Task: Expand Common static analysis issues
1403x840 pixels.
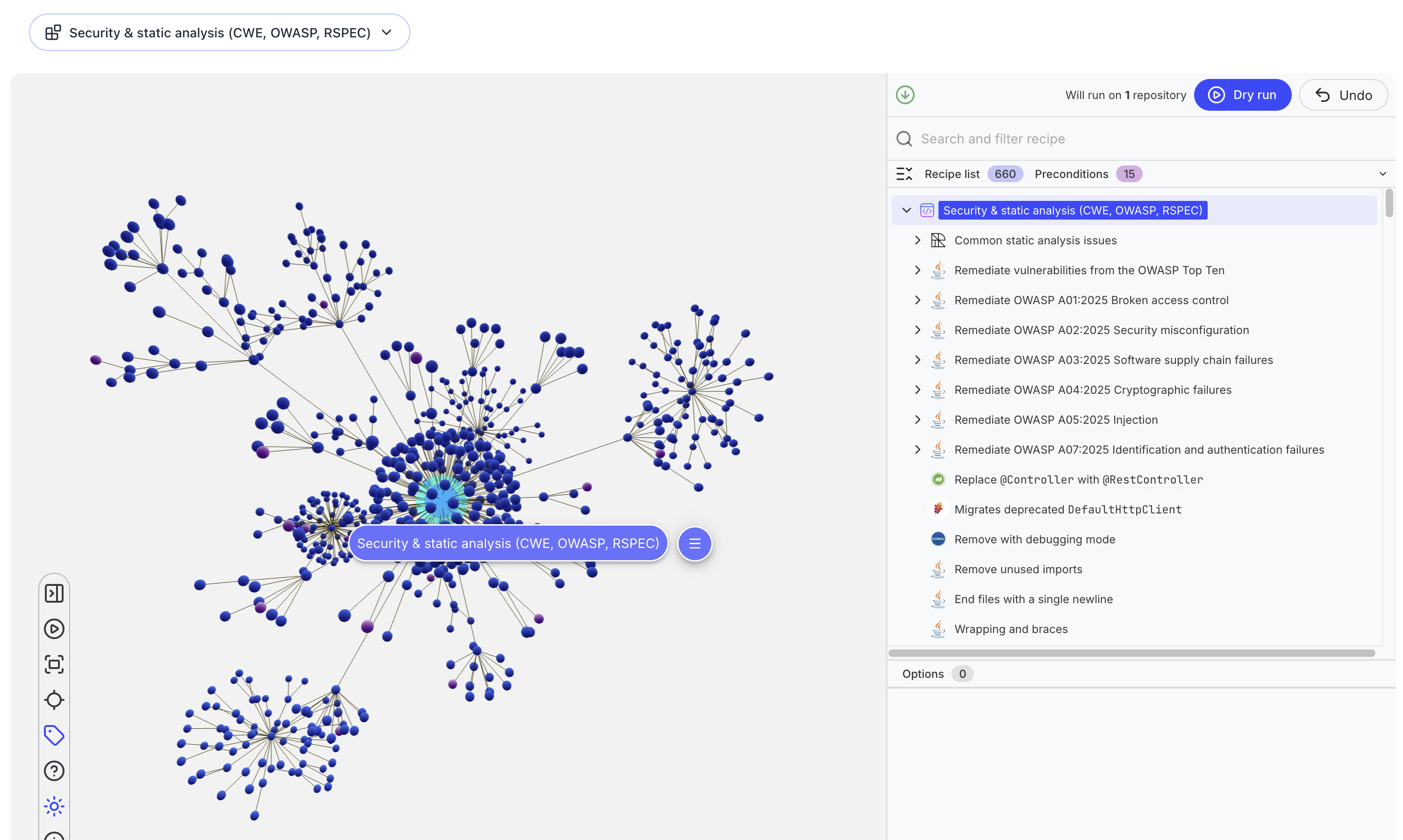Action: 917,241
